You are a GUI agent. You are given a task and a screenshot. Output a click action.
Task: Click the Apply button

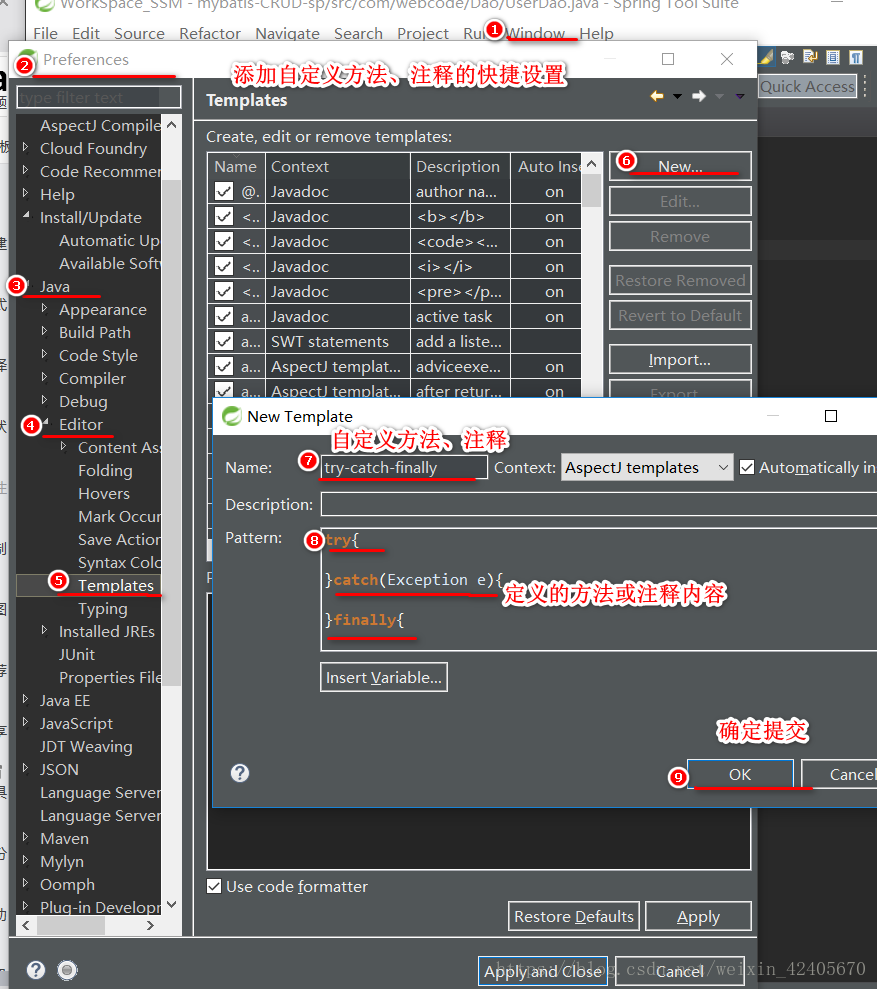pyautogui.click(x=698, y=916)
